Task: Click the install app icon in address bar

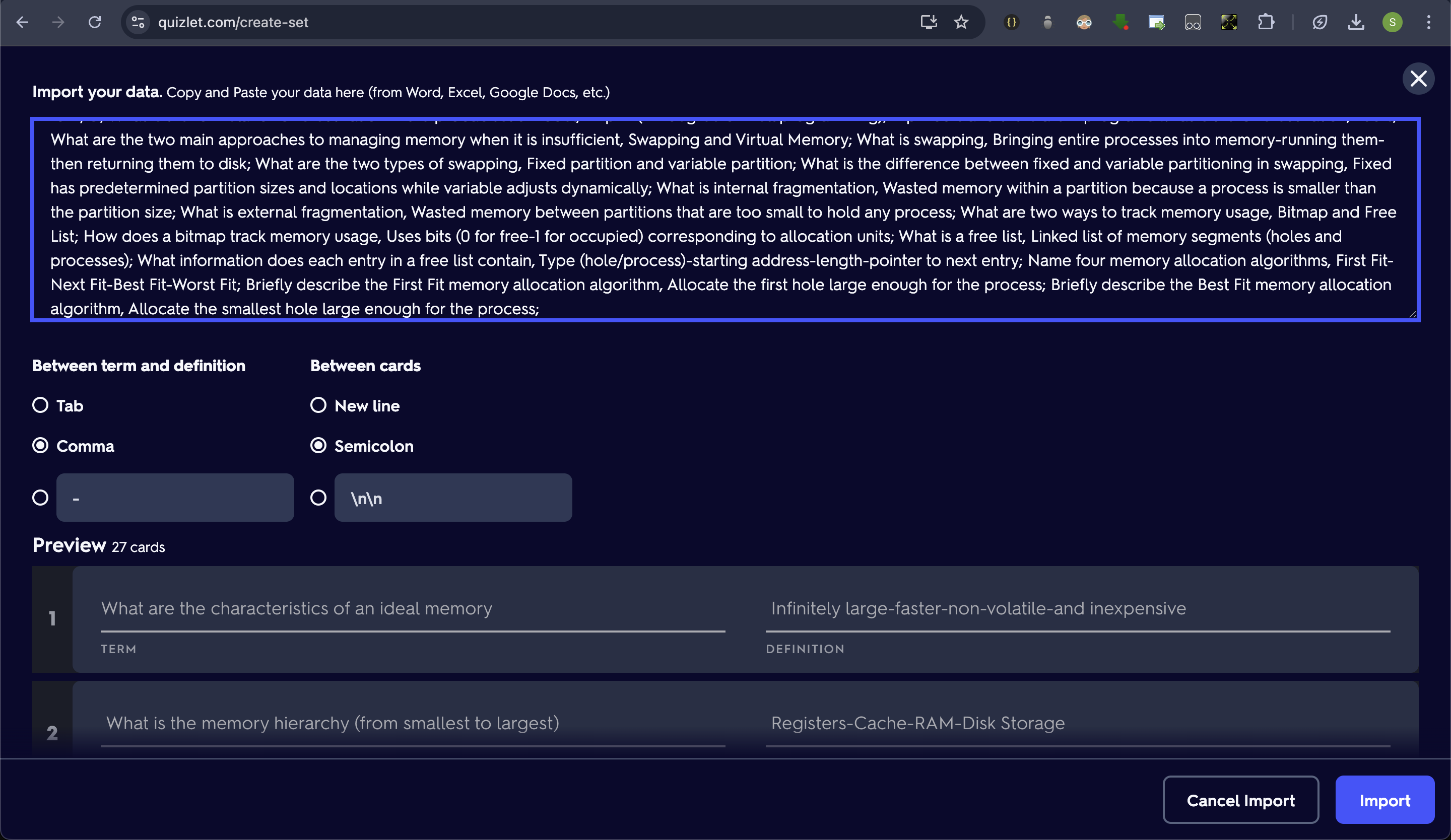Action: (x=928, y=23)
